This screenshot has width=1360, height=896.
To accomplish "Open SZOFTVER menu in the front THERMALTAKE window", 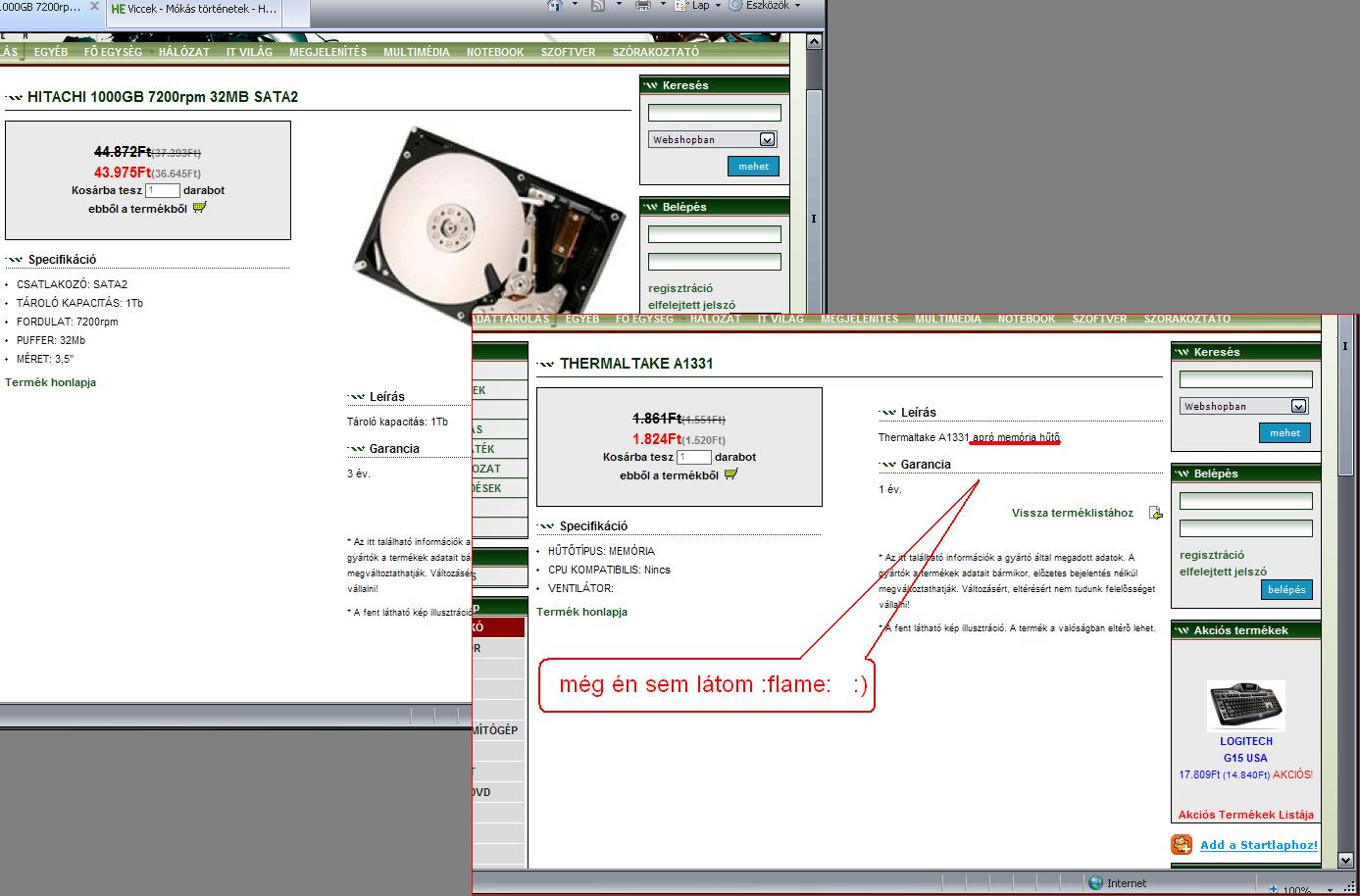I will pyautogui.click(x=1100, y=320).
